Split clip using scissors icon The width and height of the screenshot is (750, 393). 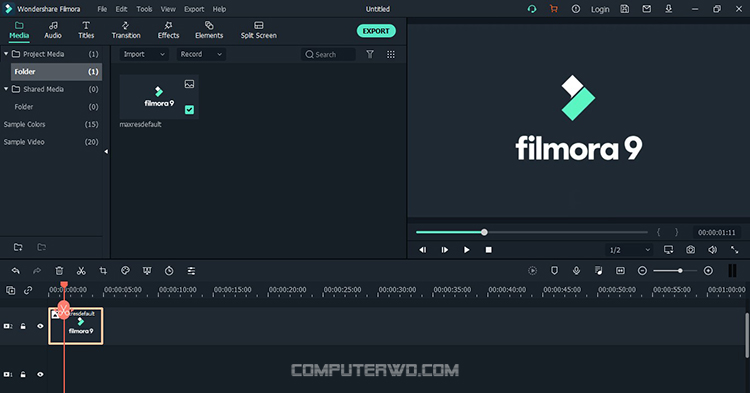click(x=81, y=271)
